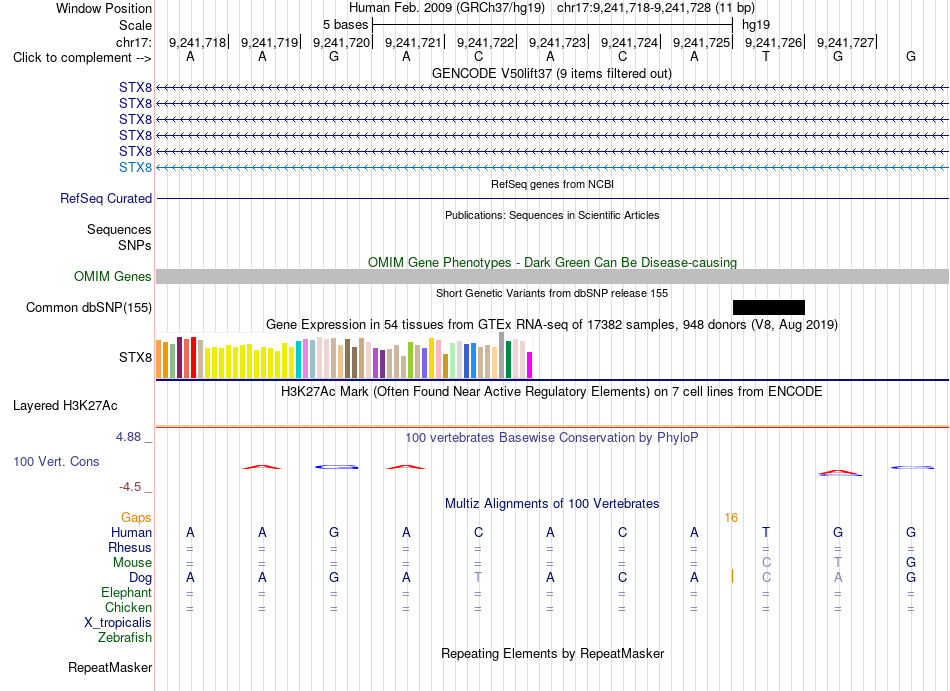Click the hg19 assembly label by scale
Image resolution: width=950 pixels, height=691 pixels.
756,25
